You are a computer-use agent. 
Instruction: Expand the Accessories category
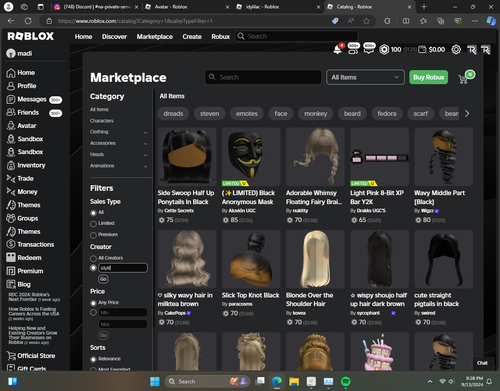[145, 144]
